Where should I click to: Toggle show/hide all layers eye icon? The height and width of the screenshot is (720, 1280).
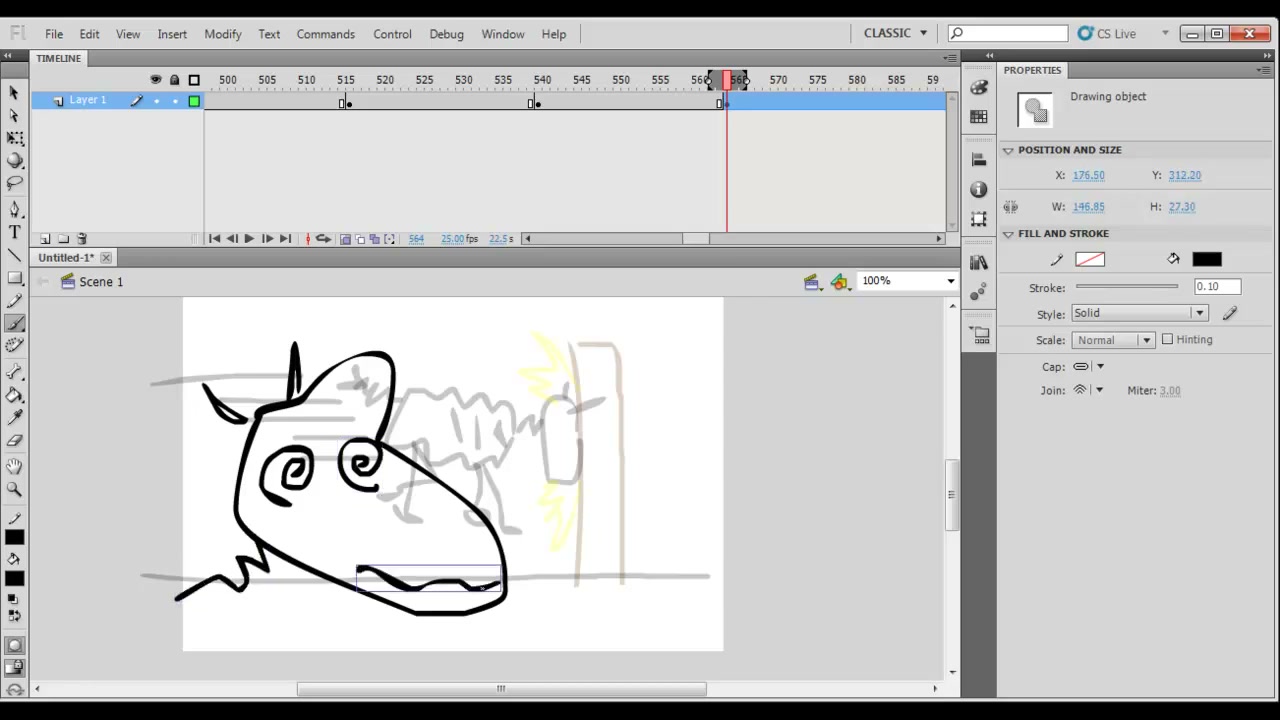pos(155,80)
